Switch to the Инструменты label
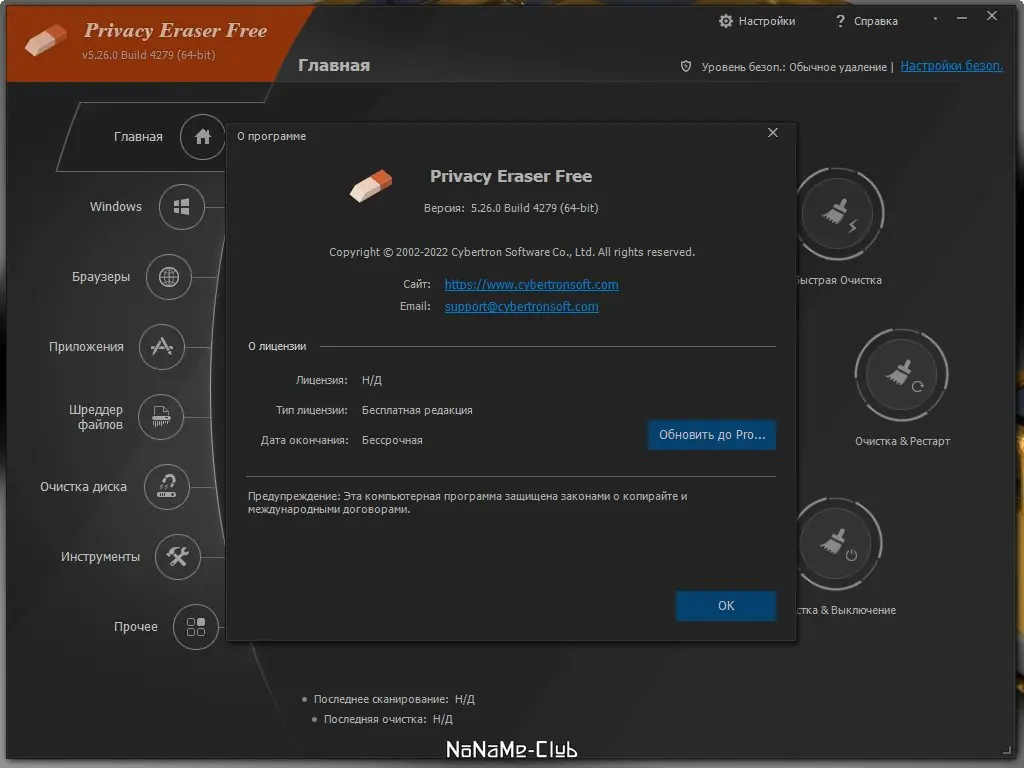This screenshot has width=1024, height=768. (x=101, y=557)
